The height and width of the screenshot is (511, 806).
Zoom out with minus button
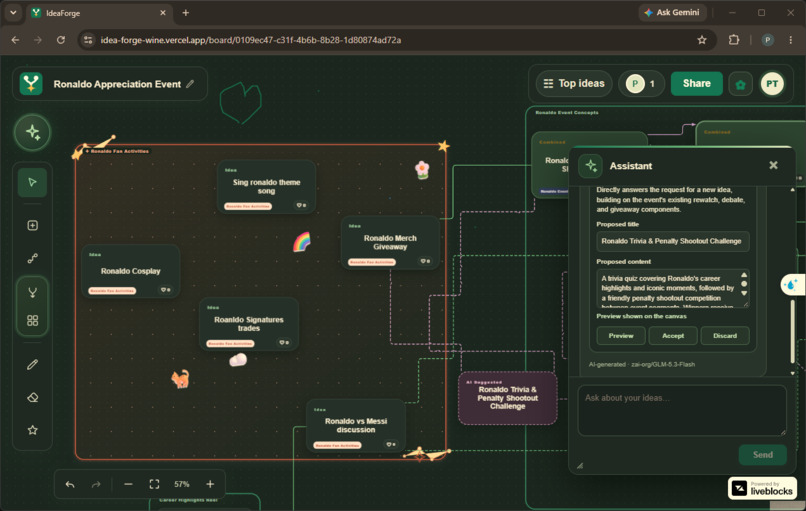[x=129, y=484]
